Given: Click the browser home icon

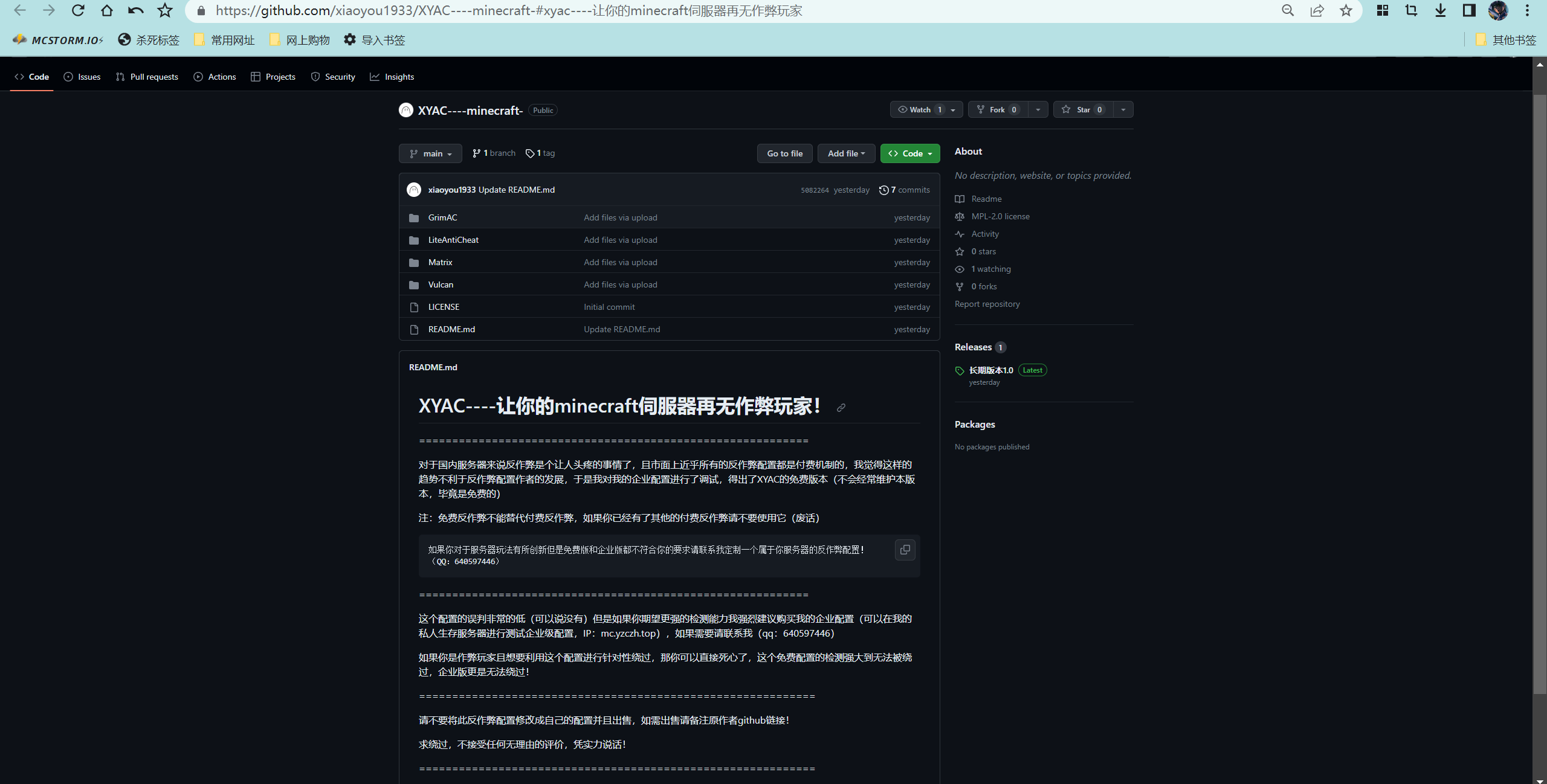Looking at the screenshot, I should pos(107,10).
